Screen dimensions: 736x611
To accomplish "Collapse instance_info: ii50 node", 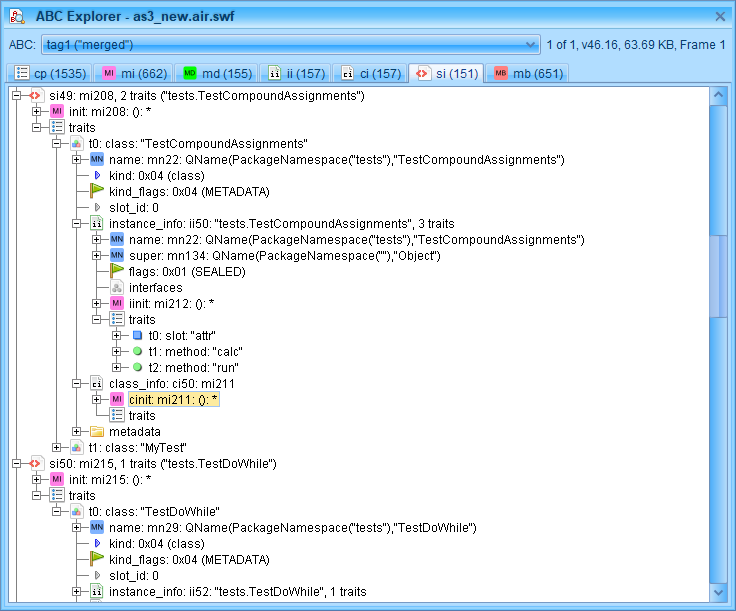I will (77, 224).
